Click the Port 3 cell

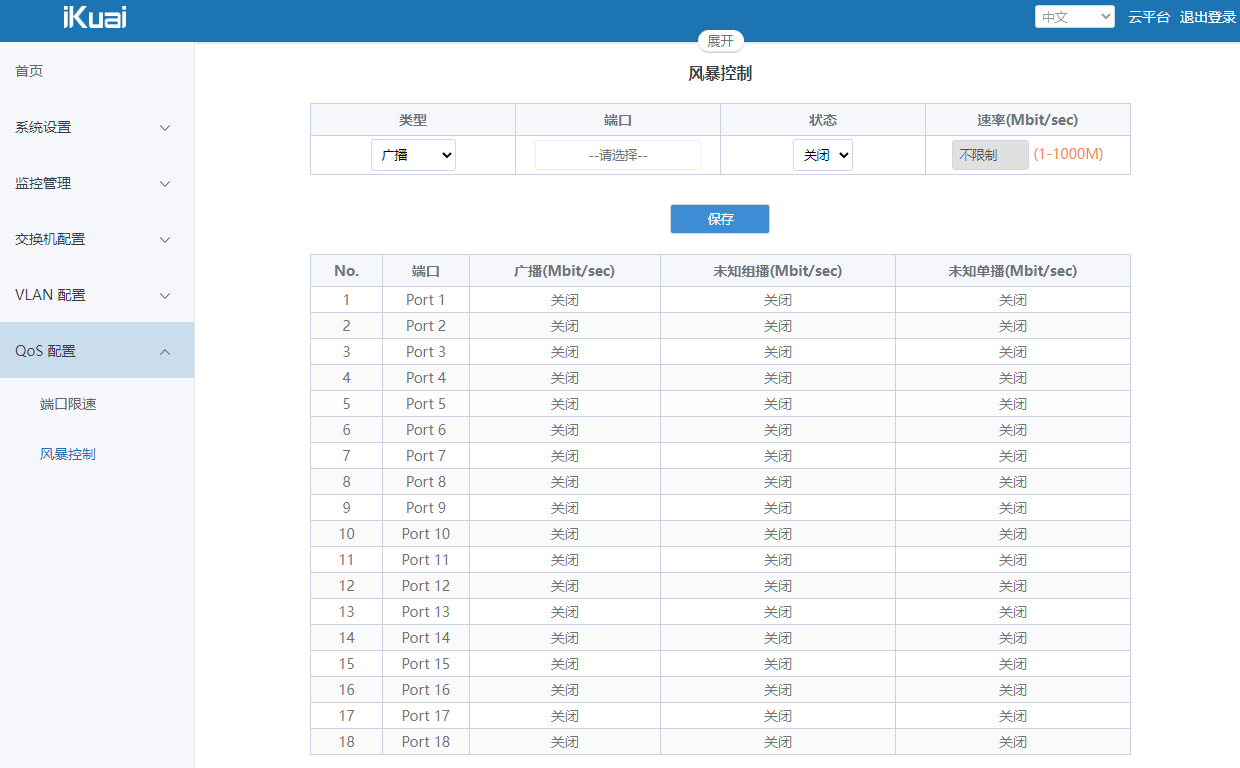click(x=426, y=352)
